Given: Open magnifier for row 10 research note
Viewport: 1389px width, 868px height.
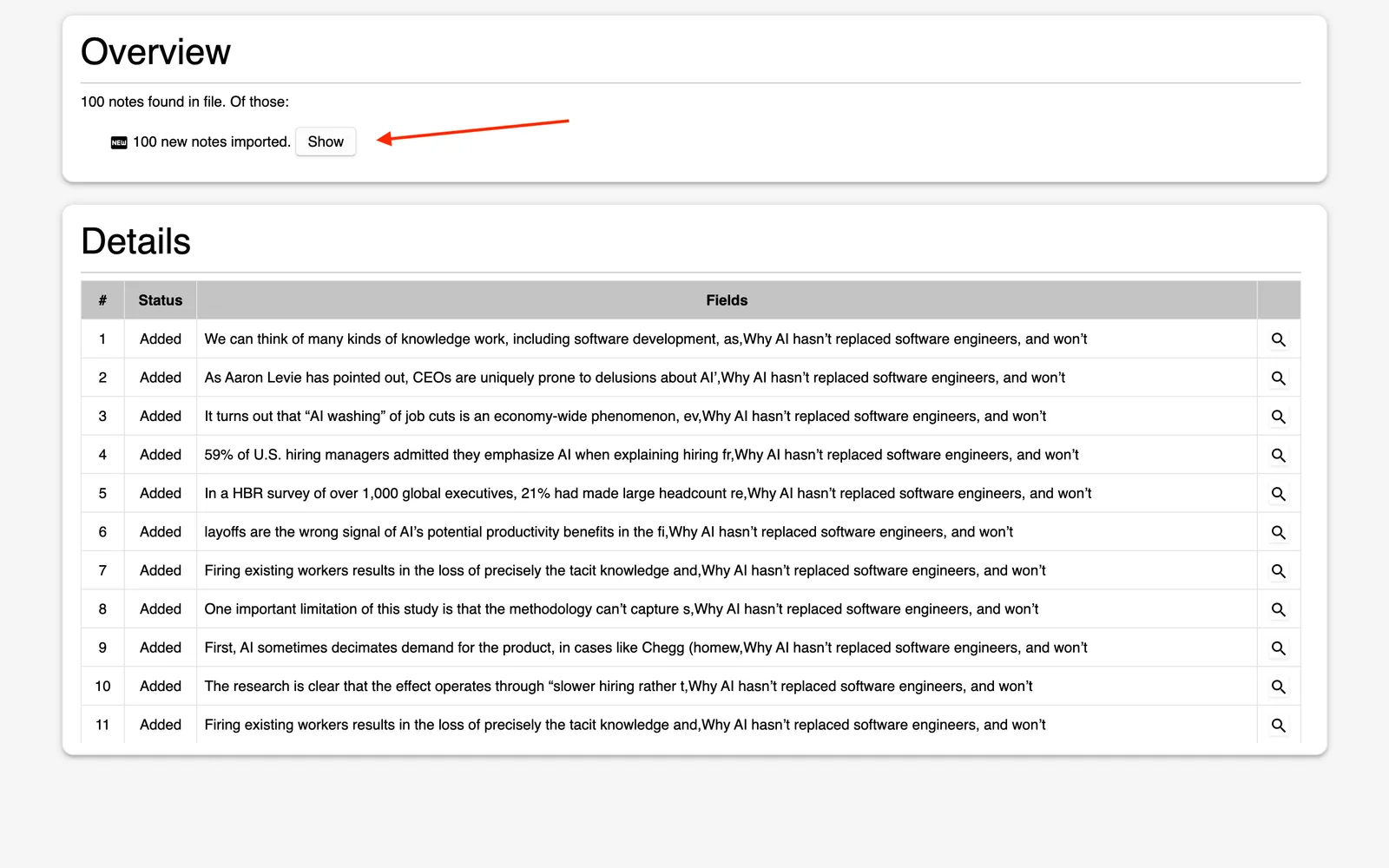Looking at the screenshot, I should pyautogui.click(x=1278, y=687).
